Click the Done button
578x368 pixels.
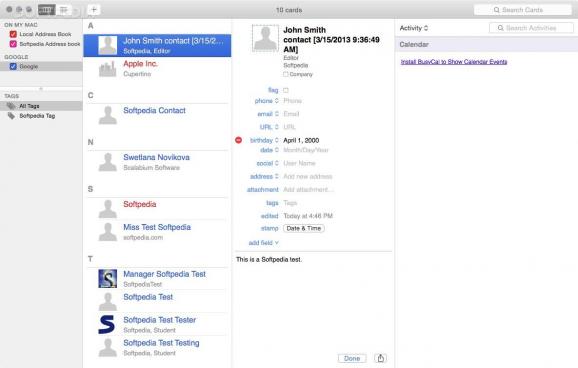click(x=352, y=358)
